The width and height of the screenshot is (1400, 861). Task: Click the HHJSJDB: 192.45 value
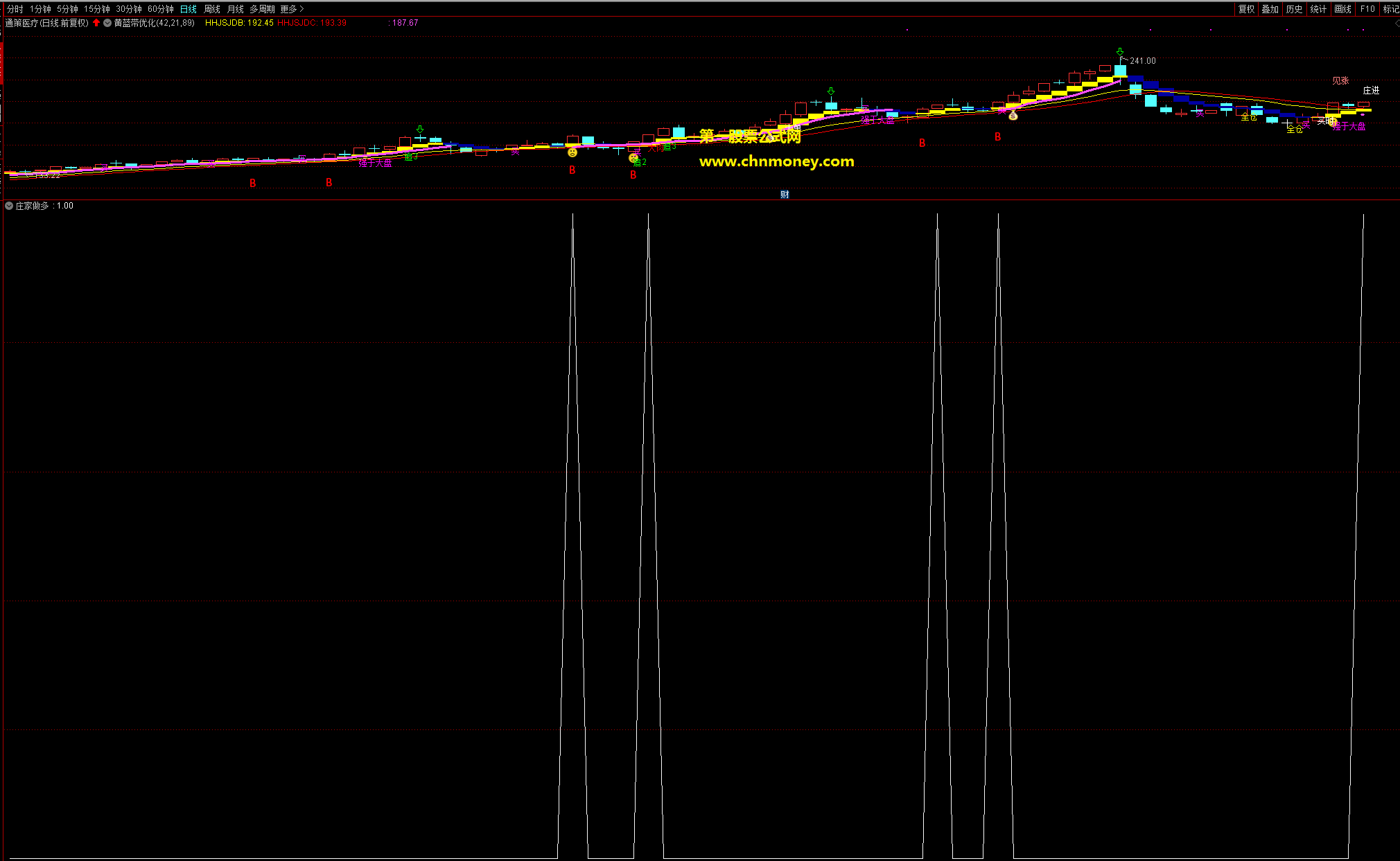coord(239,23)
